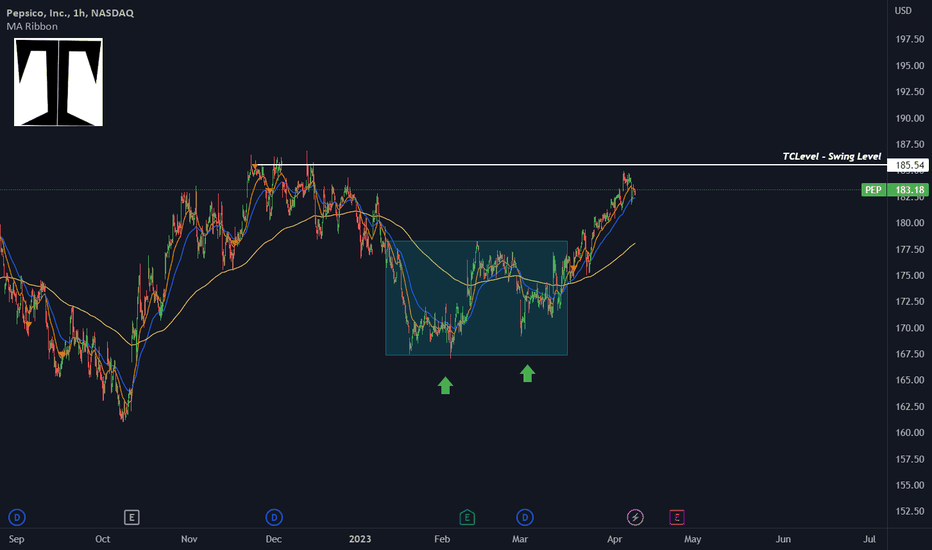Click the April lightning bolt event icon

(x=635, y=517)
